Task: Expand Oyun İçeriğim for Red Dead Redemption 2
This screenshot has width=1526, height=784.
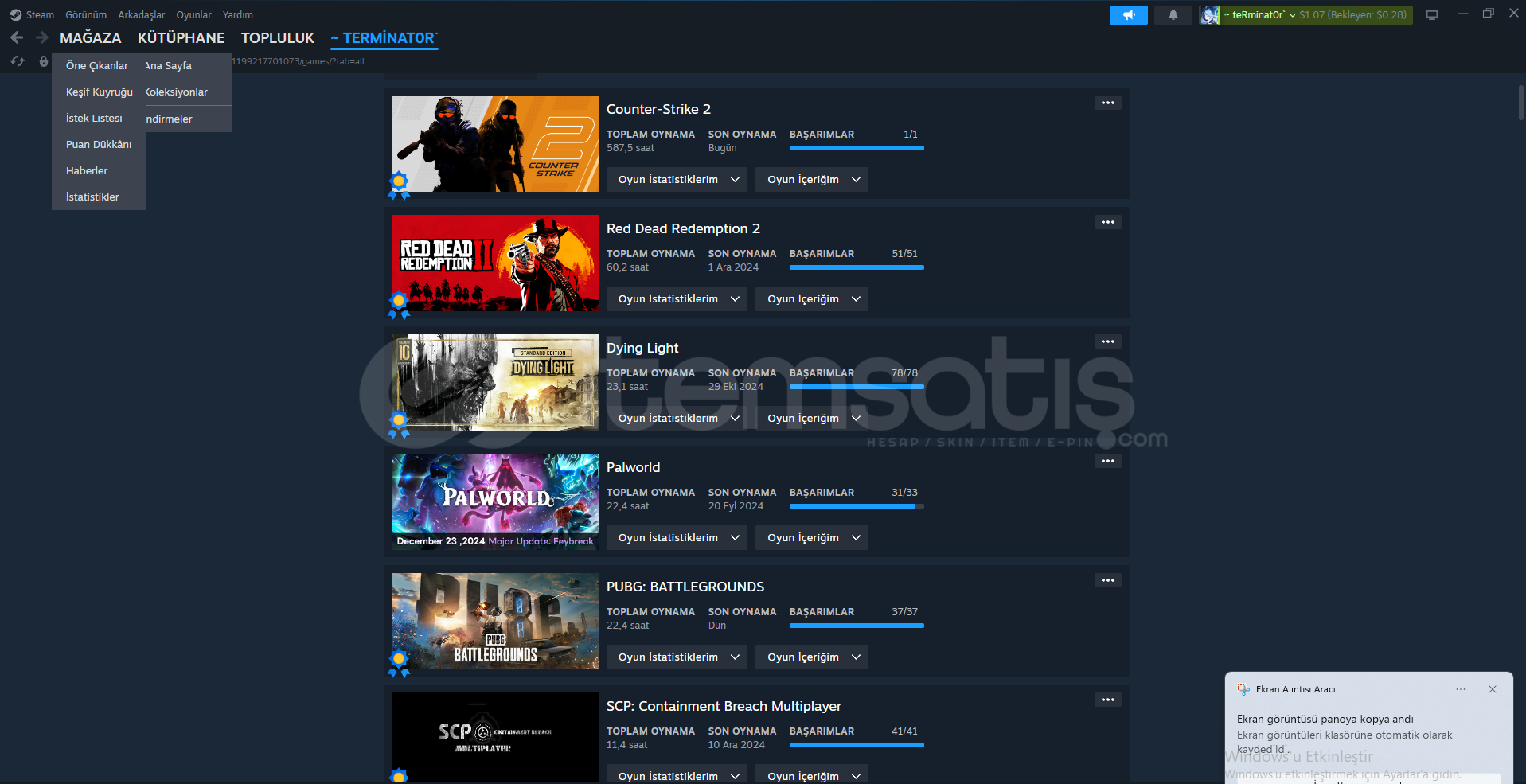Action: (812, 299)
